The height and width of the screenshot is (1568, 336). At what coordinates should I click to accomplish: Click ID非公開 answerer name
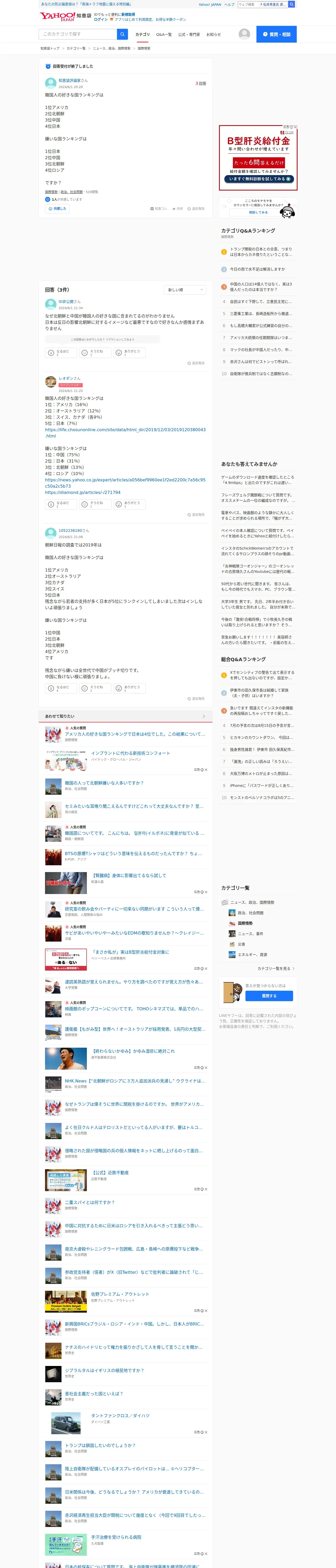tap(66, 301)
